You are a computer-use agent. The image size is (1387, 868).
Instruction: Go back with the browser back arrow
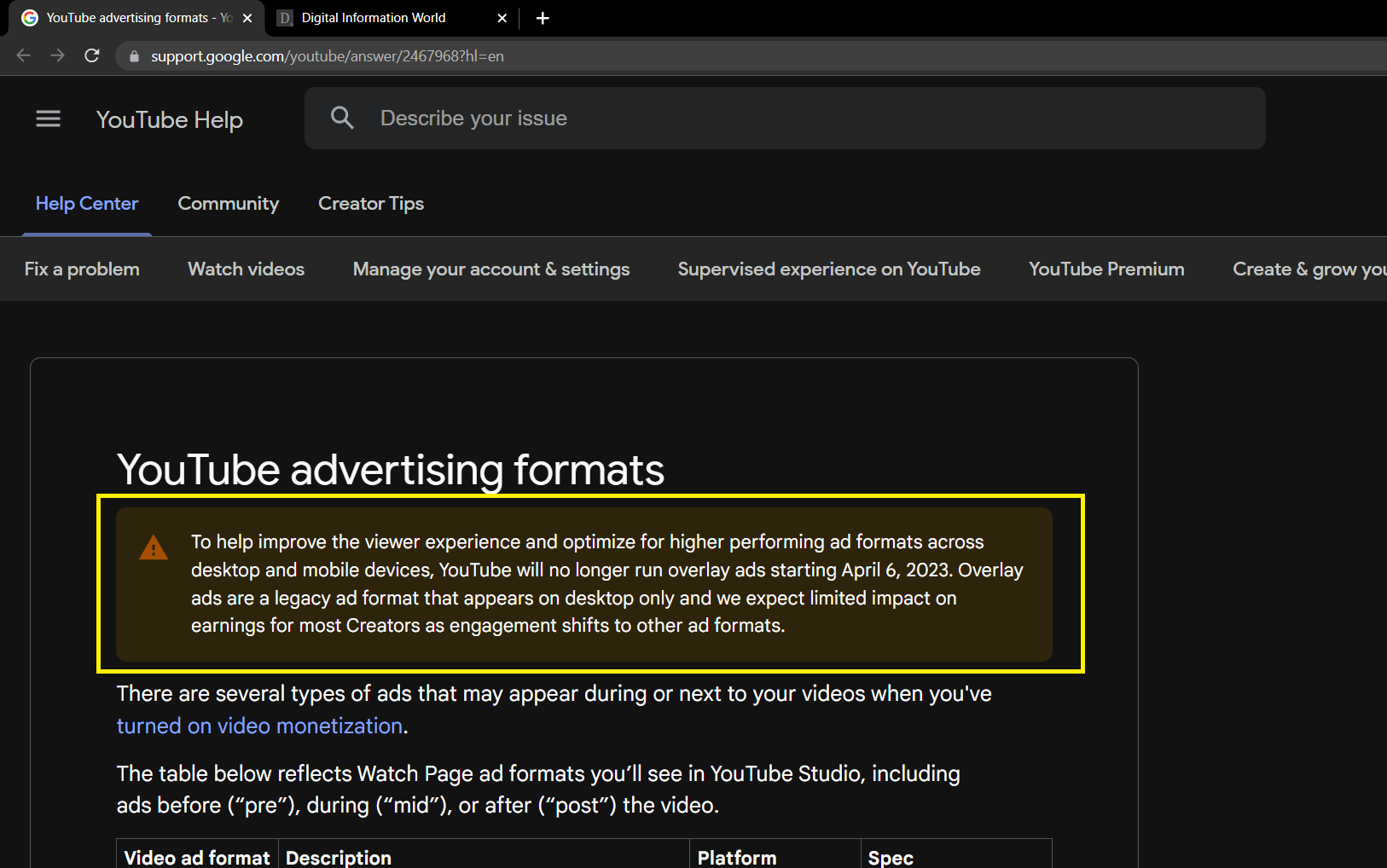tap(23, 55)
